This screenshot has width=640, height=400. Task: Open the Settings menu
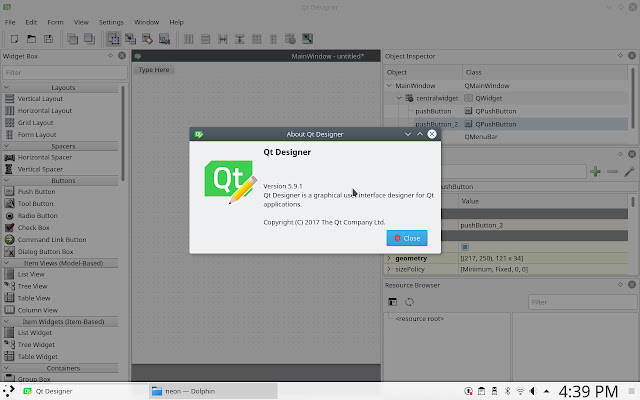(111, 22)
